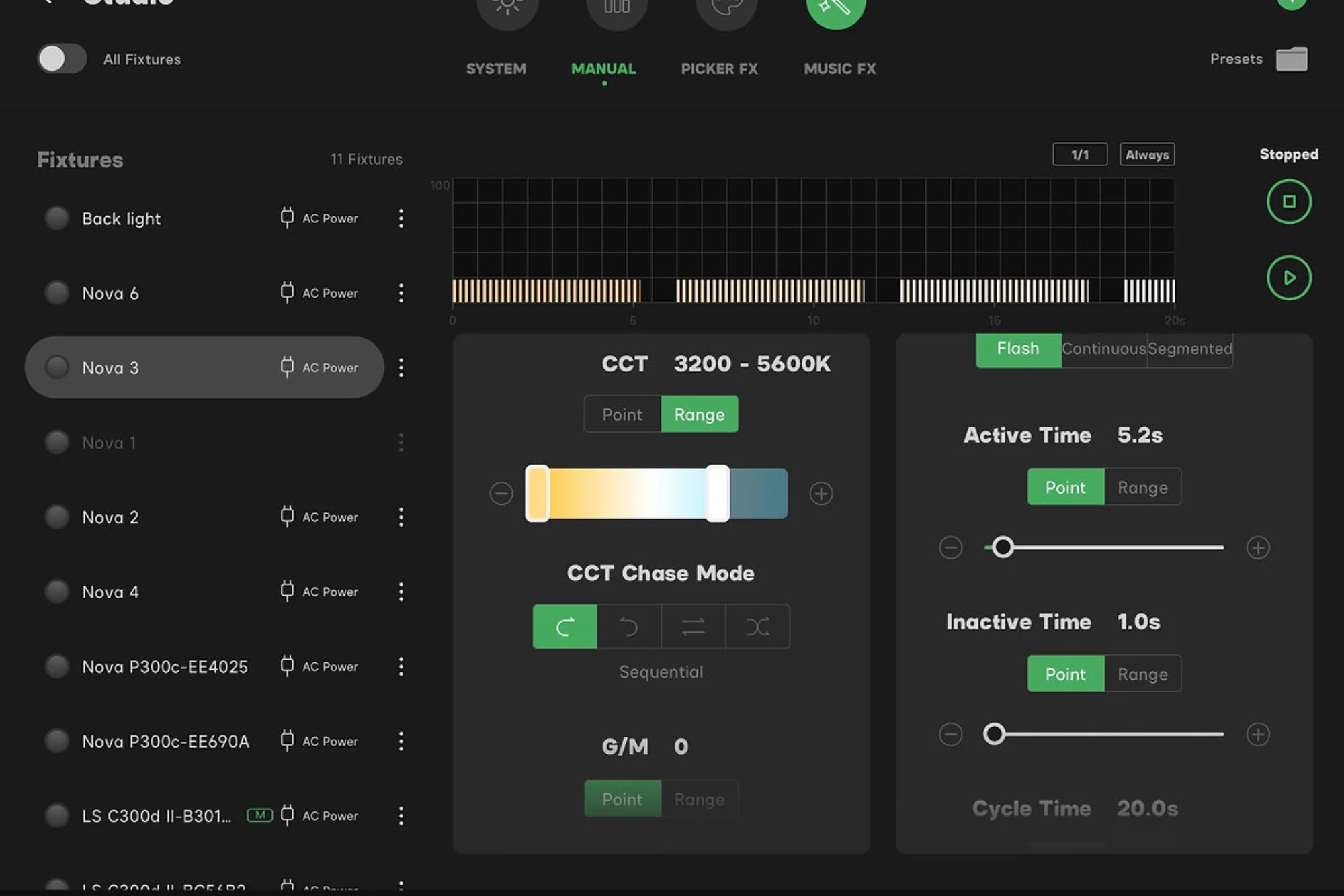Open the Always trigger dropdown
The height and width of the screenshot is (896, 1344).
point(1146,154)
